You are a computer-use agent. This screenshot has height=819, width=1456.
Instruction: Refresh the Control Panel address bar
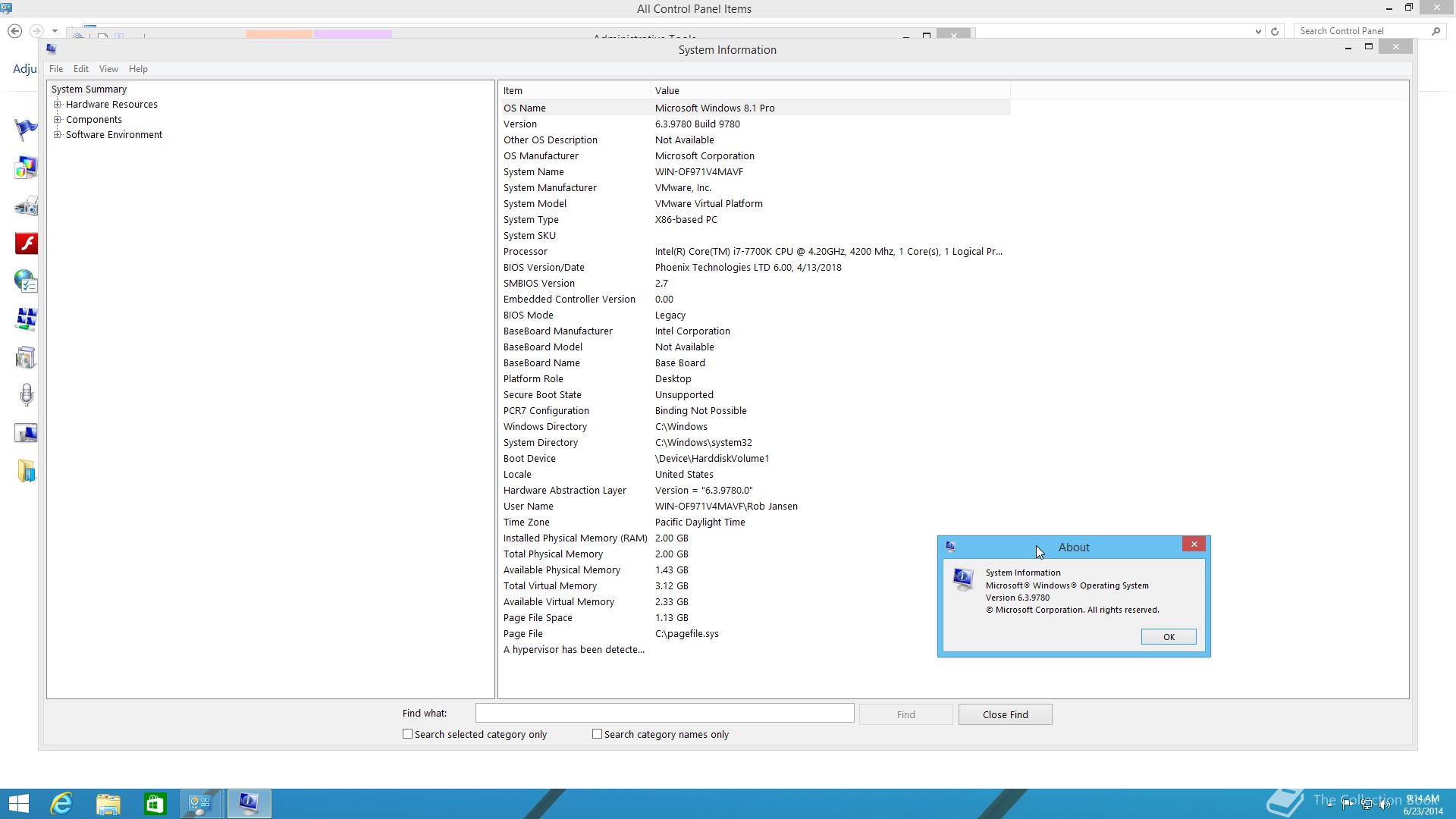point(1274,31)
